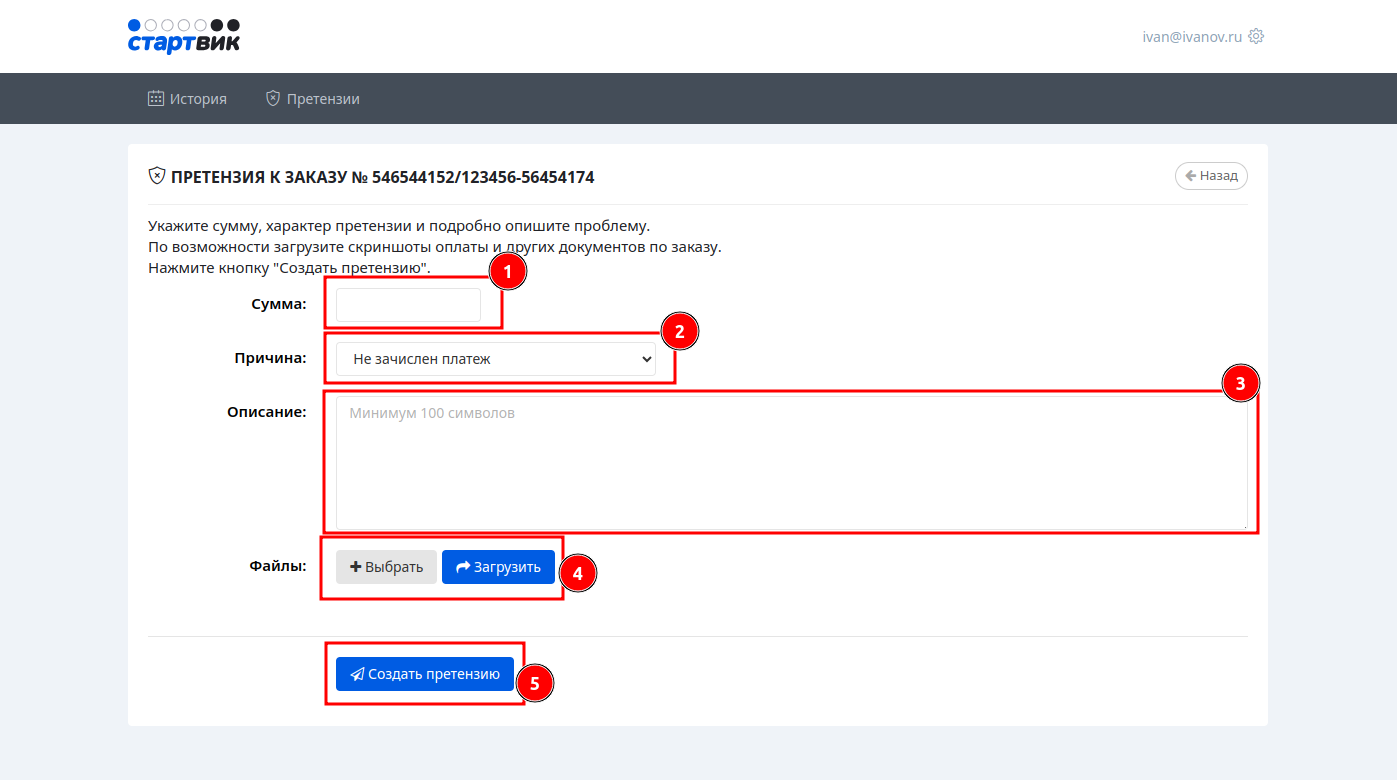1397x780 pixels.
Task: Click the Причина field label
Action: [270, 358]
